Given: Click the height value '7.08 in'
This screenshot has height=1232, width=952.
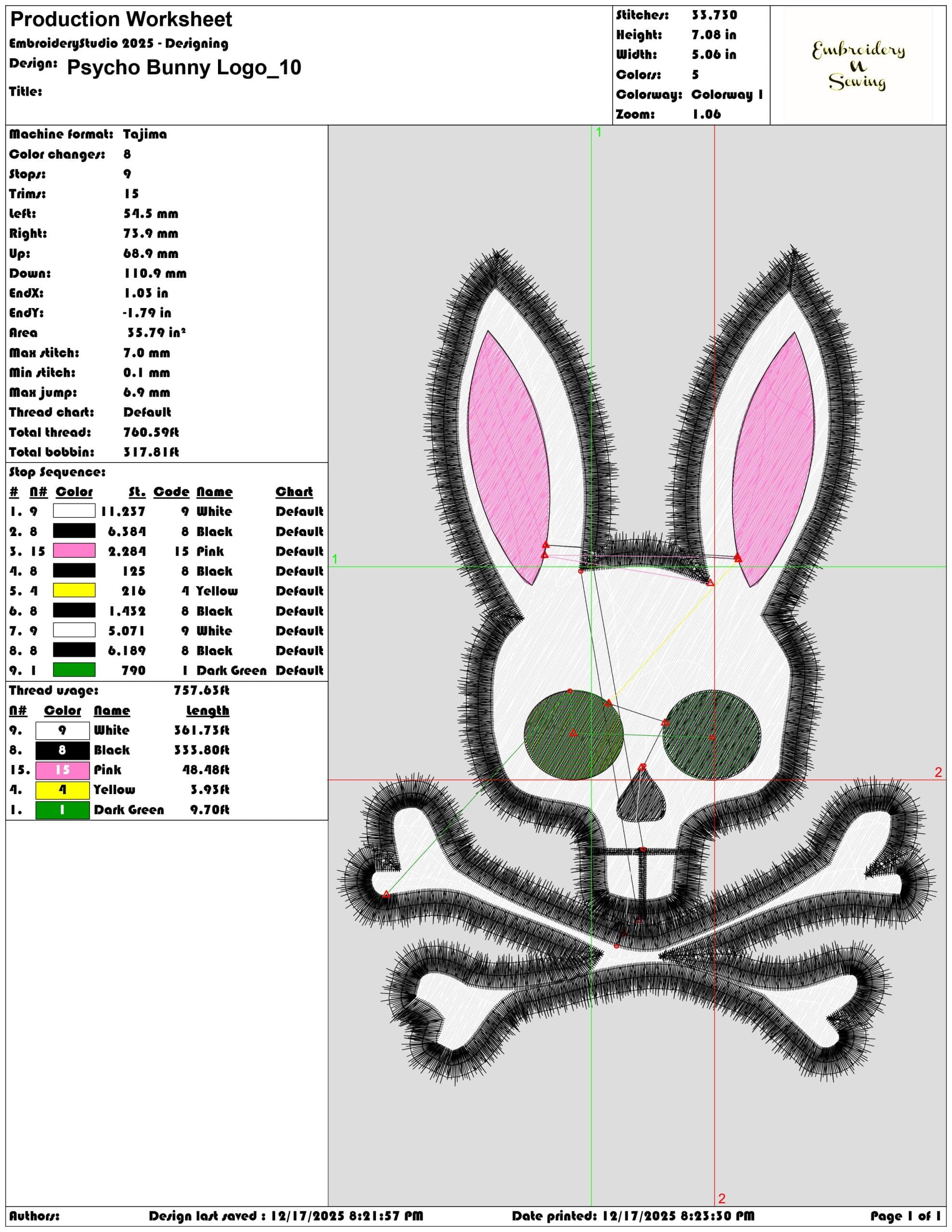Looking at the screenshot, I should pos(714,35).
